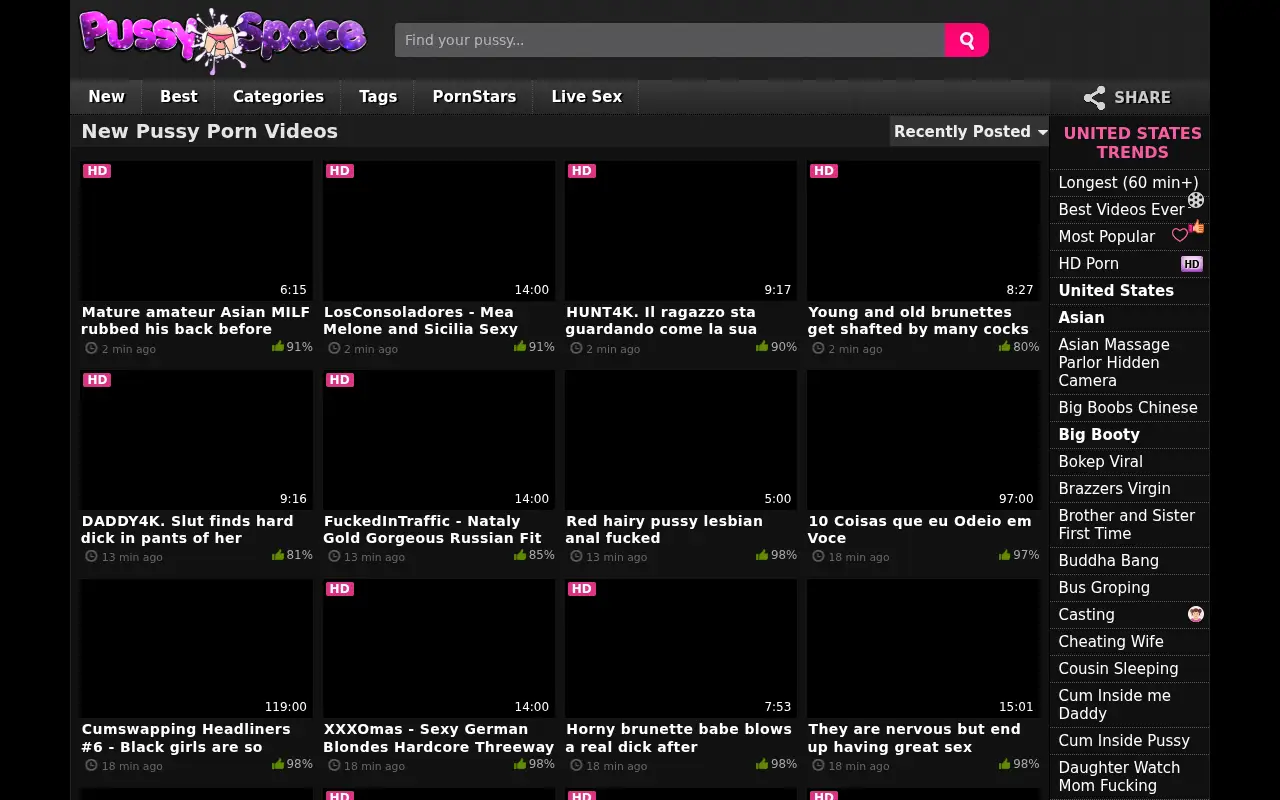Click the 'UNITED STATES TRENDS' heading
Image resolution: width=1280 pixels, height=800 pixels.
[x=1132, y=143]
